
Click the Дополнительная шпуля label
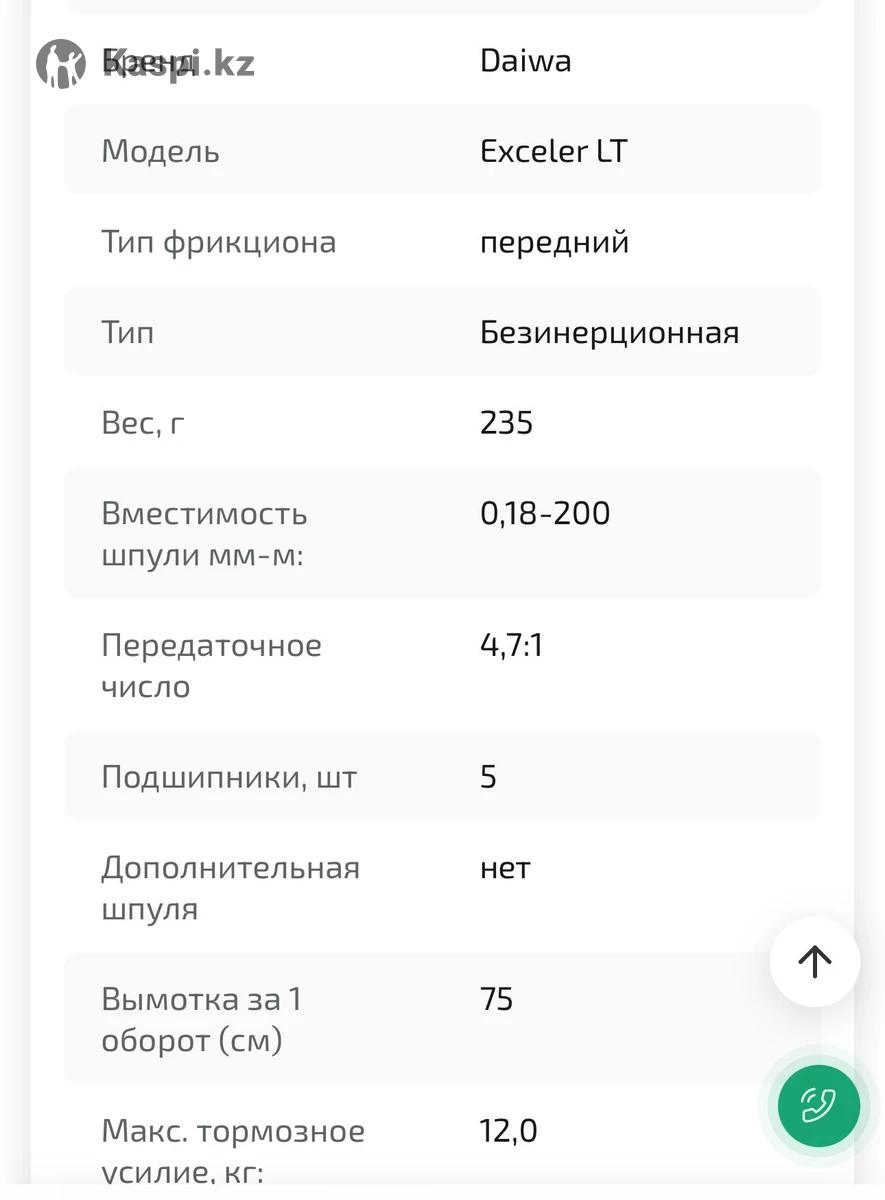coord(230,887)
